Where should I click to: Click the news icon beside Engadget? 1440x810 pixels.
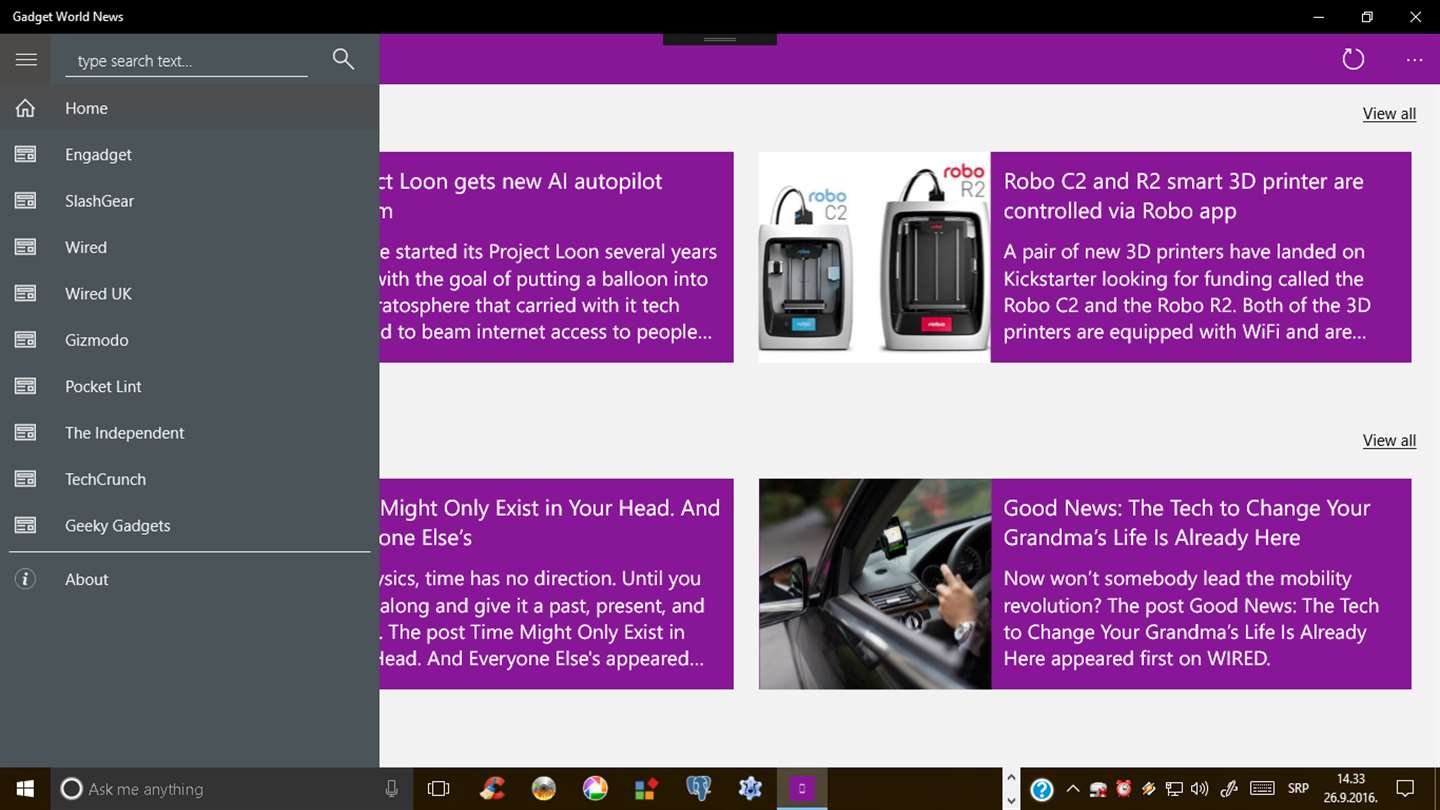click(x=26, y=154)
